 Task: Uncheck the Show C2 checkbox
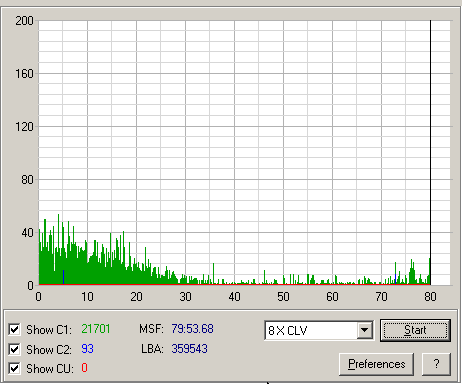14,349
